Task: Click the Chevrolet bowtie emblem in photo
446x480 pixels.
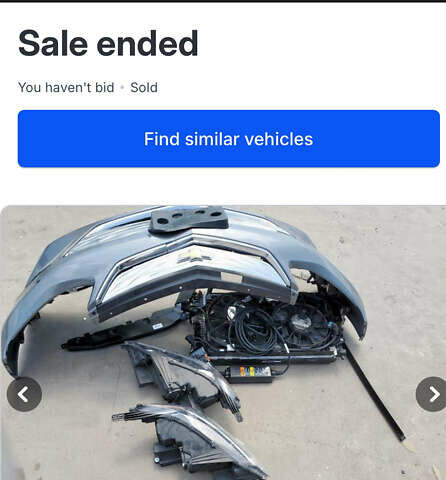Action: (x=194, y=256)
